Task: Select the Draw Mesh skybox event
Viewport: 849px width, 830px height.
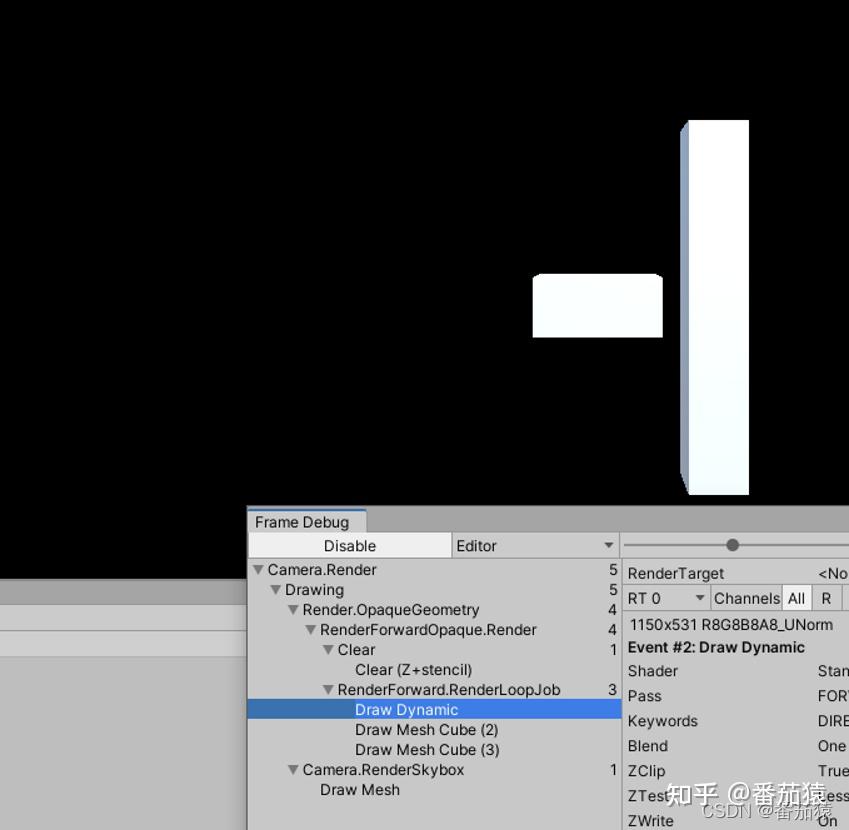Action: click(x=360, y=790)
